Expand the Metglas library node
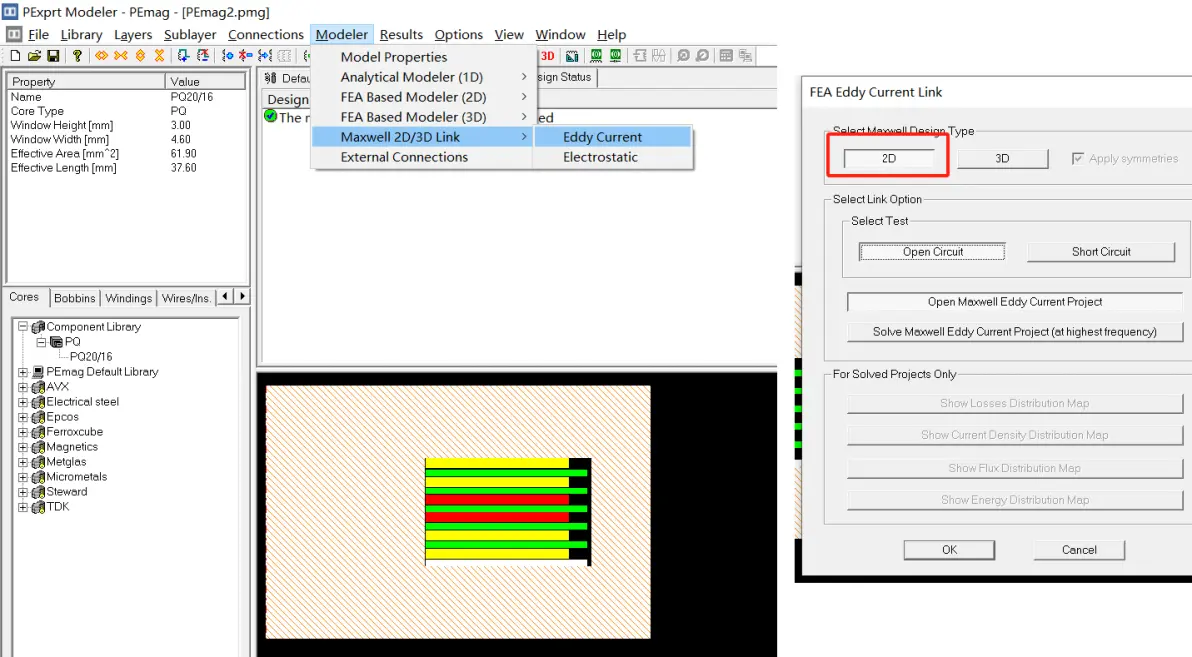Screen dimensions: 1192x657 [23, 462]
